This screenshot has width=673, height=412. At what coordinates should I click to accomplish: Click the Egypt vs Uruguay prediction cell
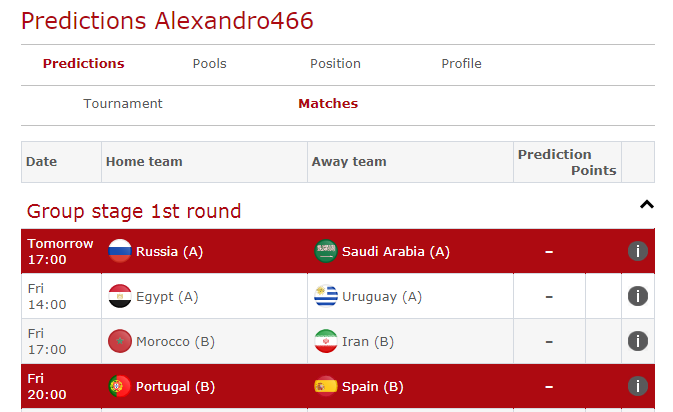(x=549, y=297)
